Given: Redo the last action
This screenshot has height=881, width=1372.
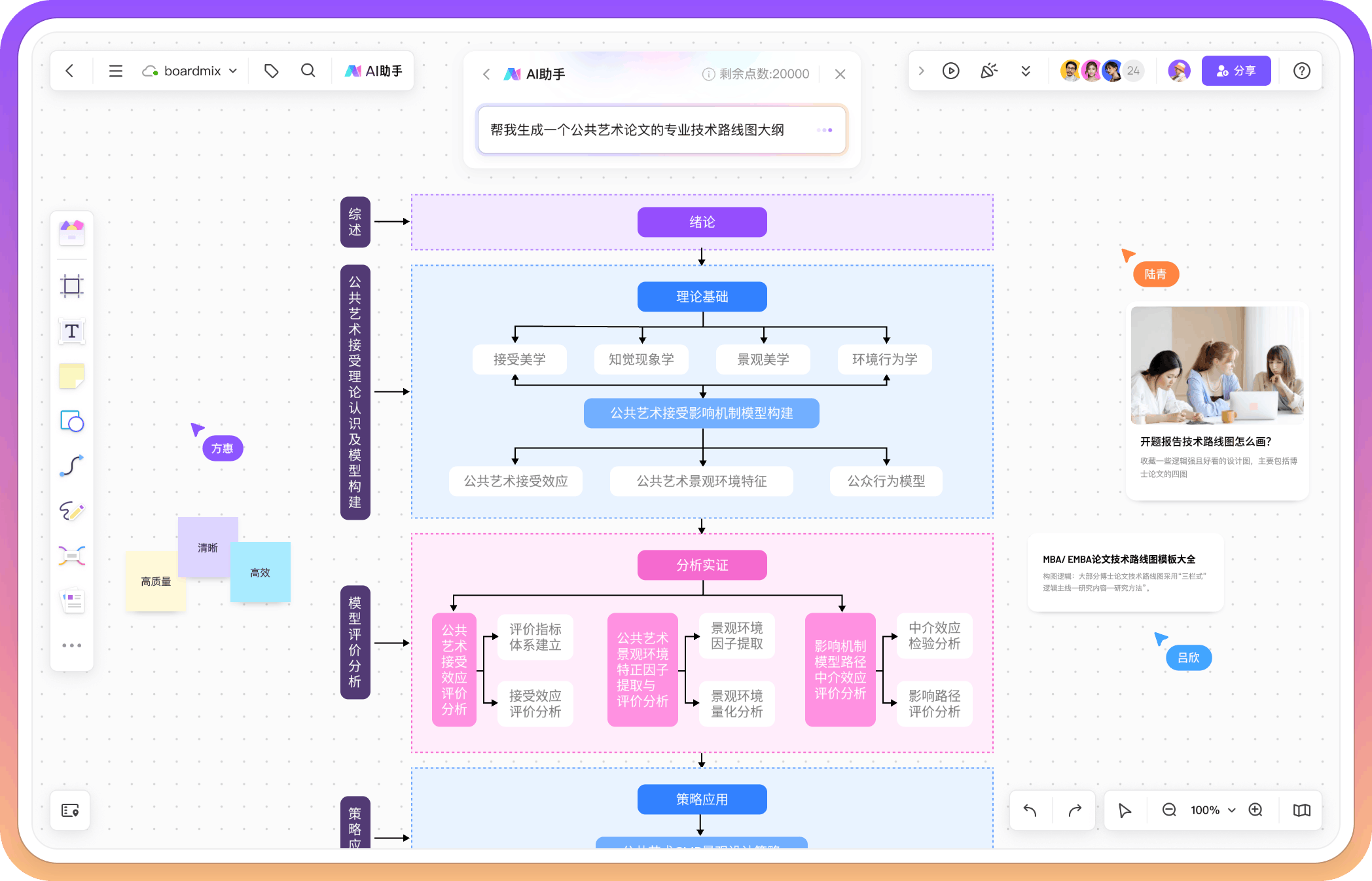Looking at the screenshot, I should (1075, 810).
